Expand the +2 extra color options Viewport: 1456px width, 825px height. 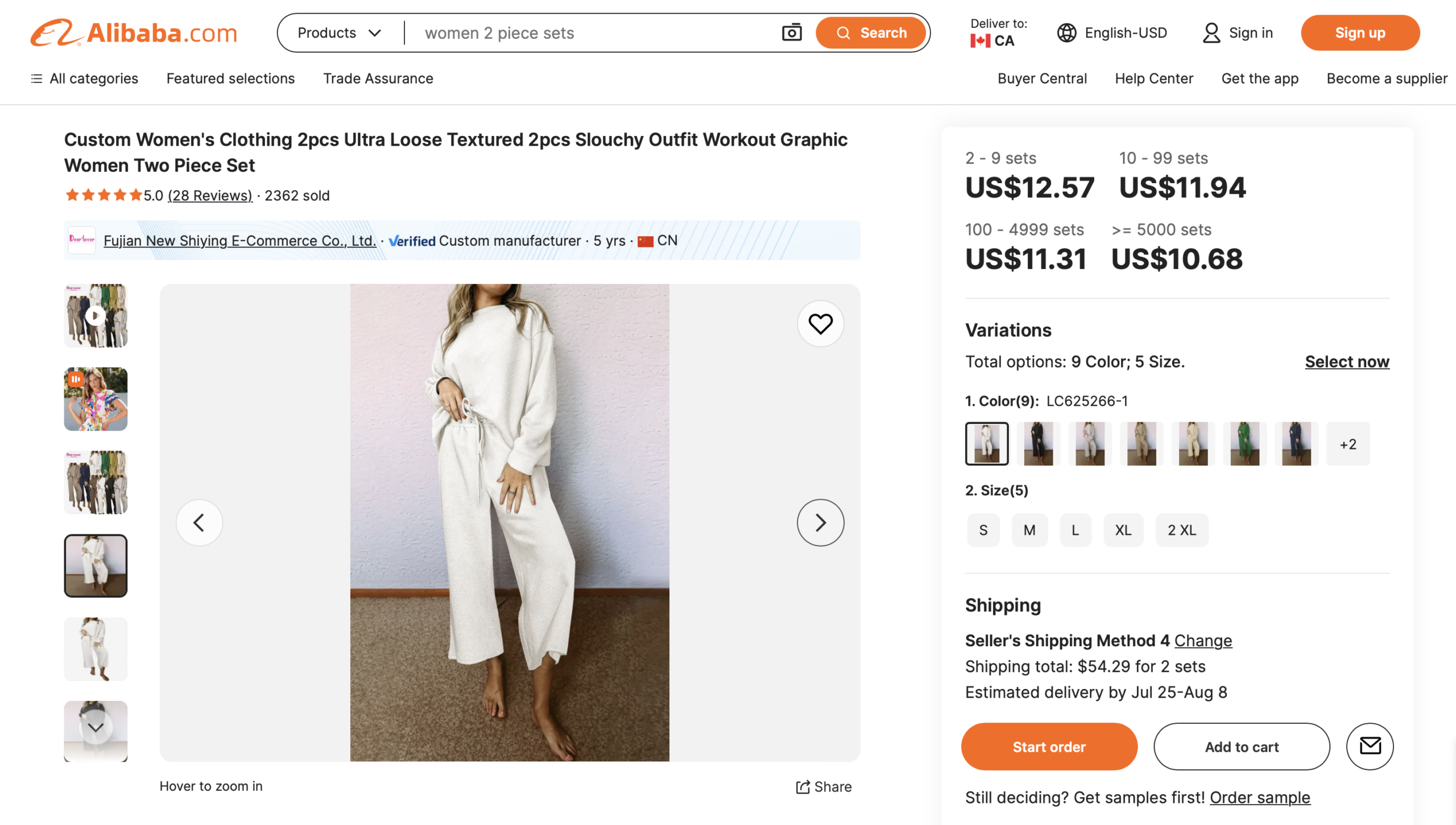pyautogui.click(x=1348, y=443)
